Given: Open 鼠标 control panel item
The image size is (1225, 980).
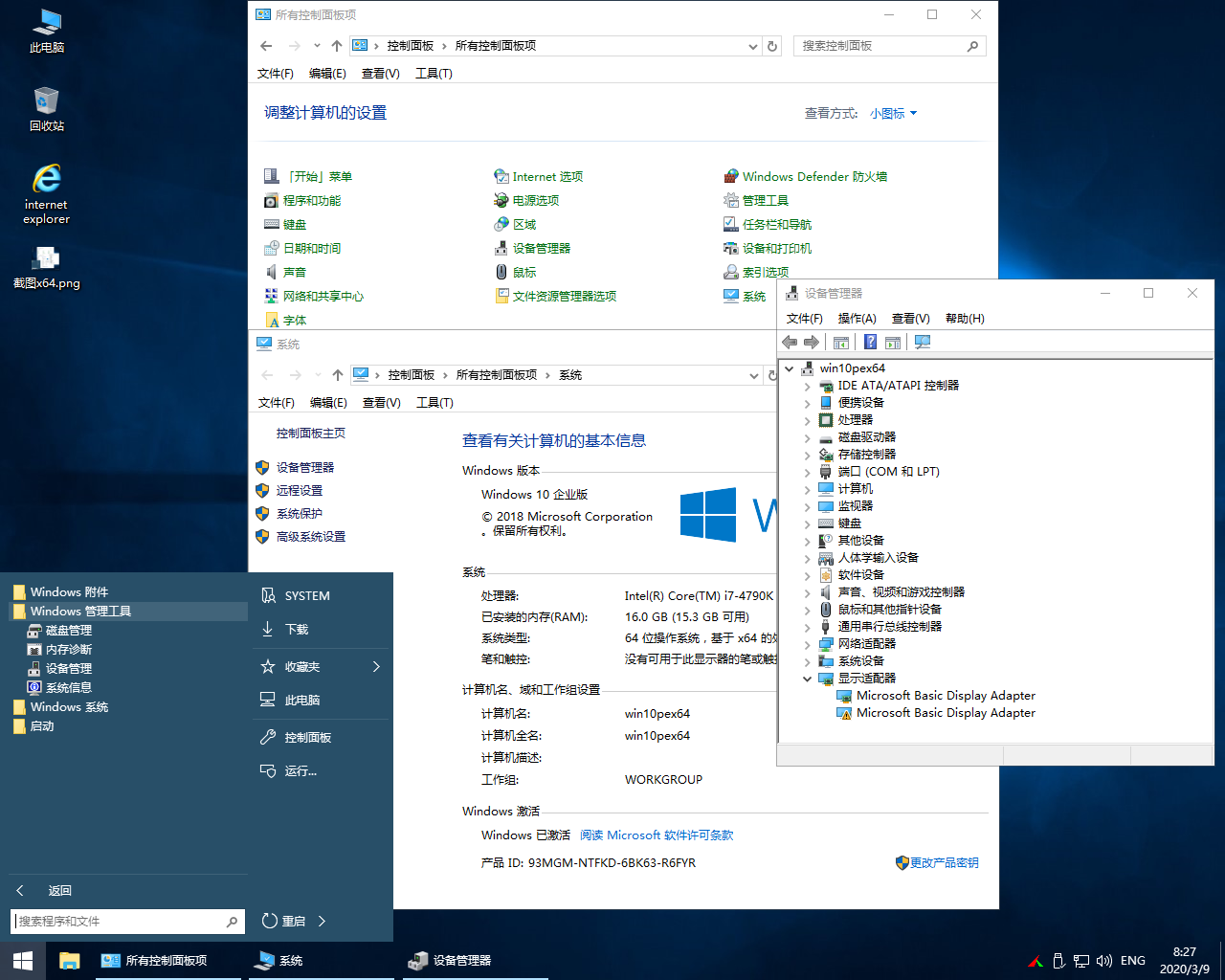Looking at the screenshot, I should pyautogui.click(x=515, y=272).
